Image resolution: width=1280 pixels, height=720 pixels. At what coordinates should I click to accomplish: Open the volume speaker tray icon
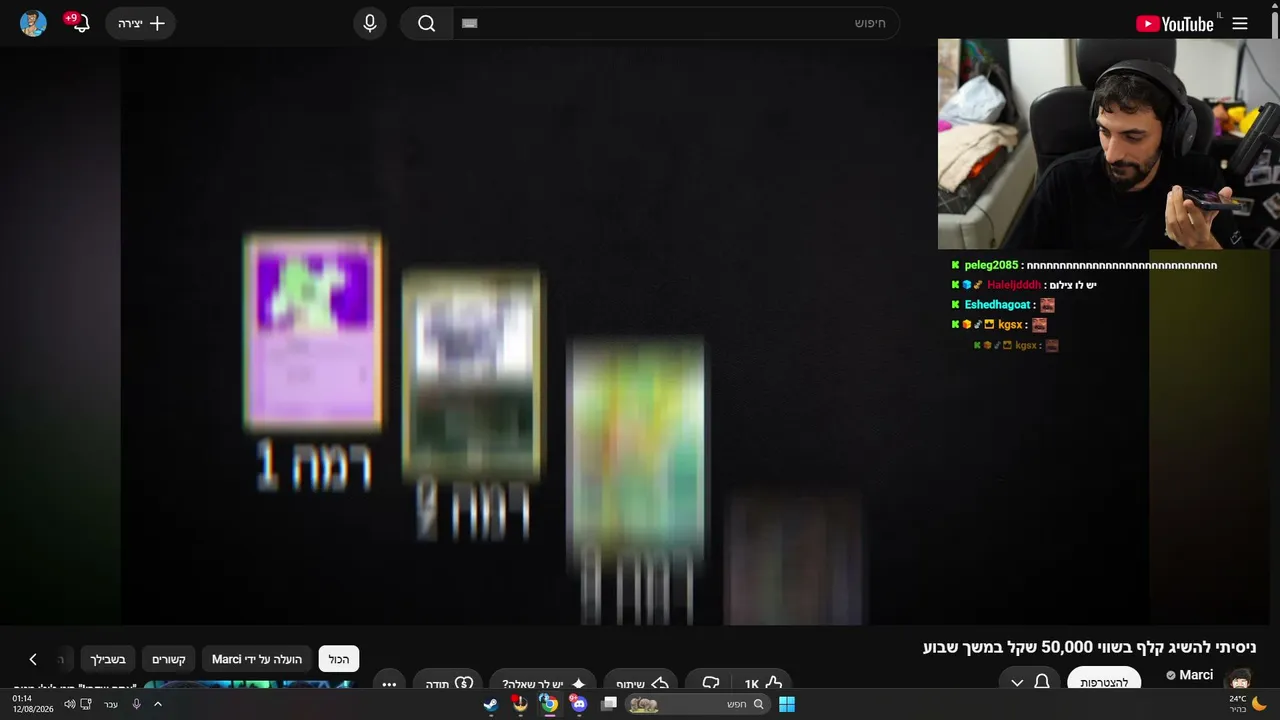click(69, 704)
